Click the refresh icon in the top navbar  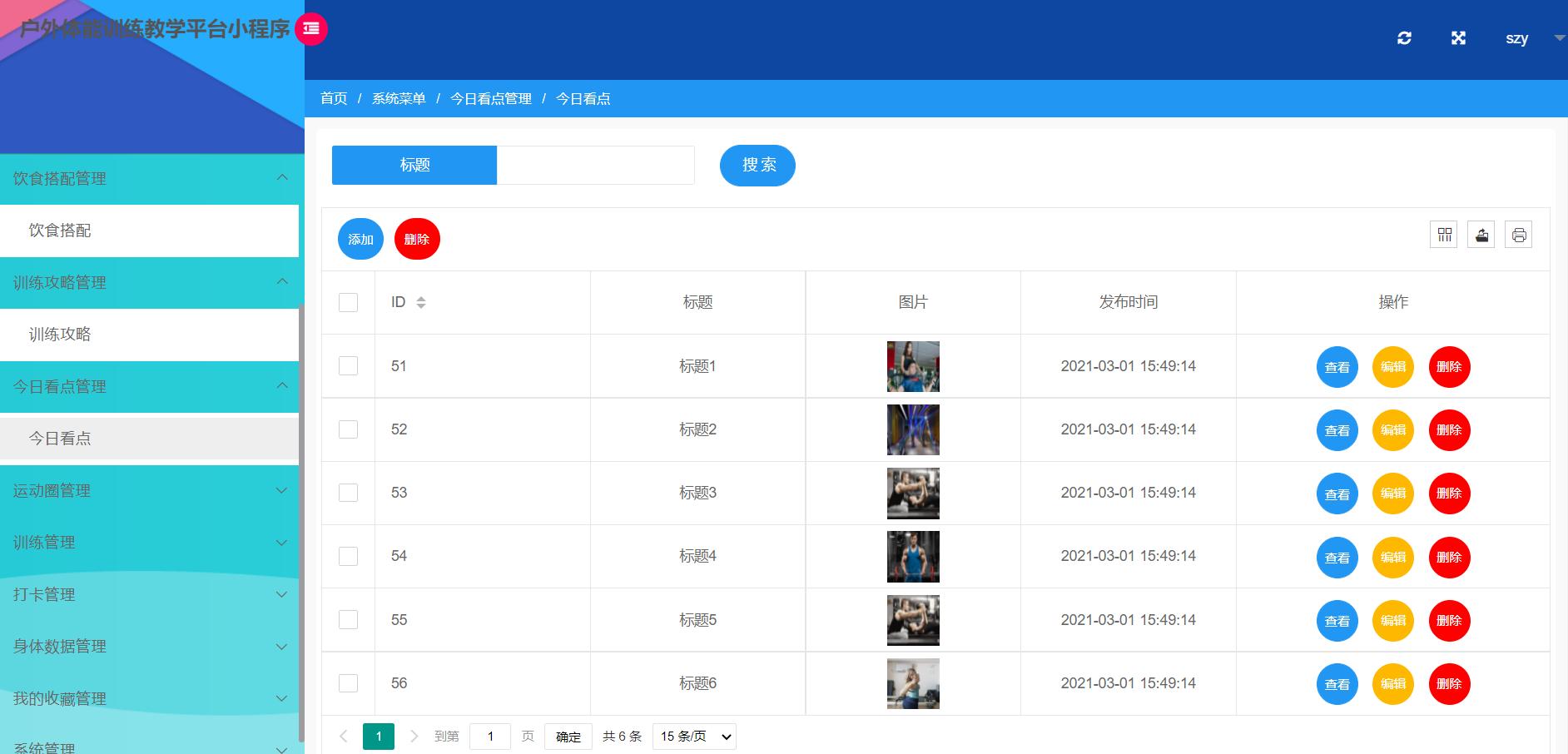(x=1405, y=38)
